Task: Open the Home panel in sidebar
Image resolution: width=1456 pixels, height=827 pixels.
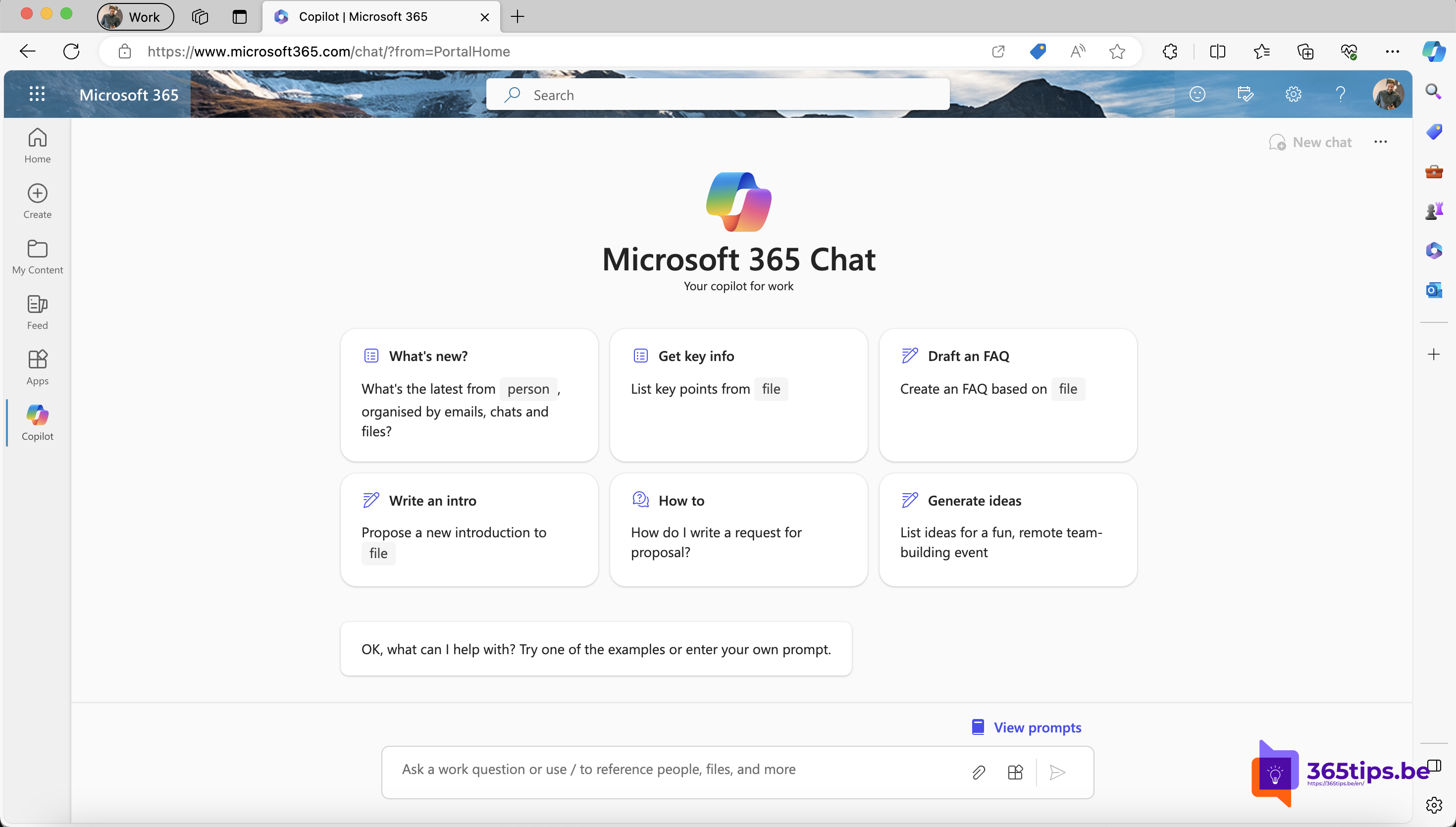Action: (36, 144)
